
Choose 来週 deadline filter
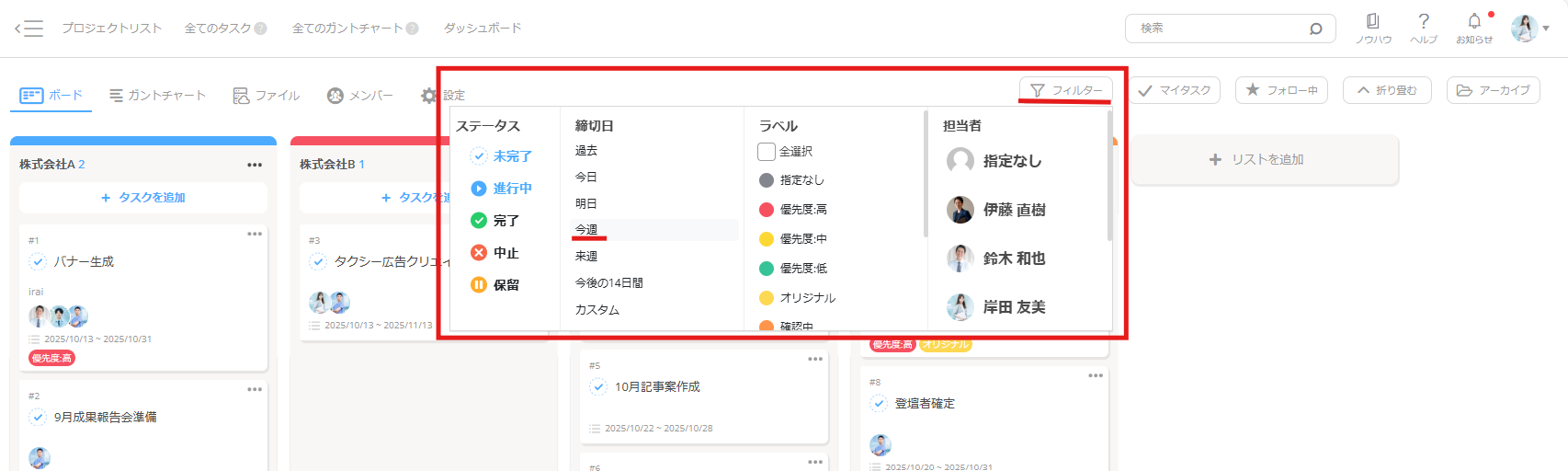[x=586, y=257]
